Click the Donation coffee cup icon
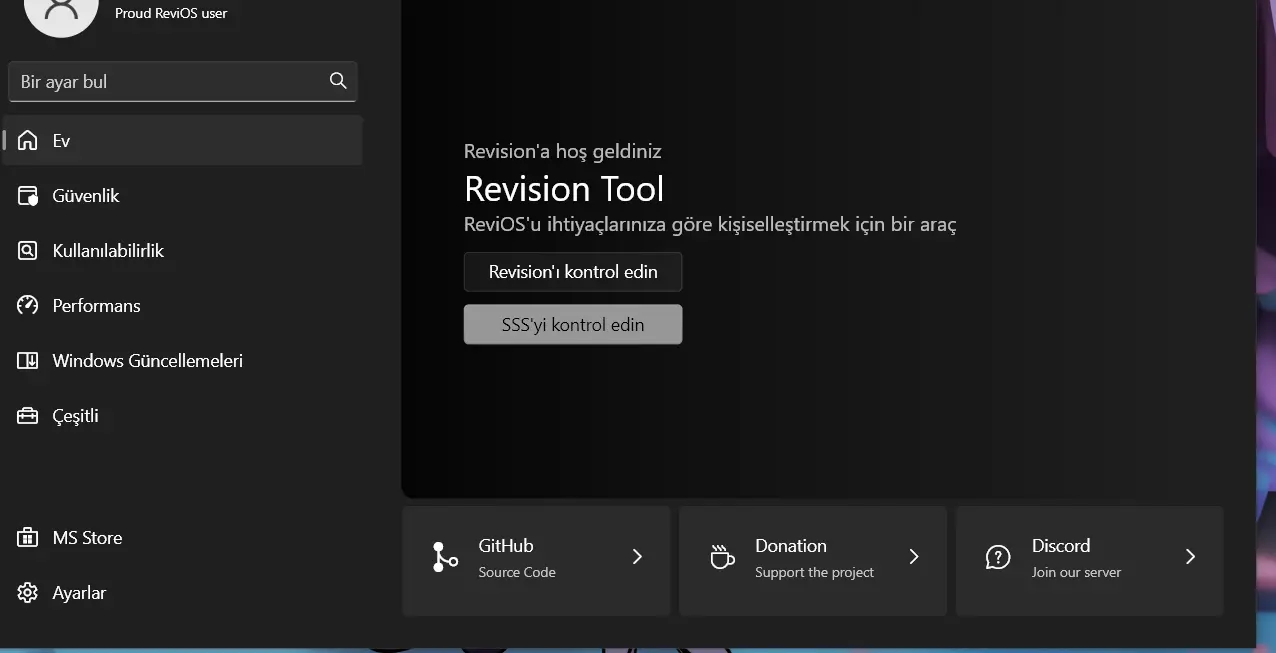 (x=722, y=557)
